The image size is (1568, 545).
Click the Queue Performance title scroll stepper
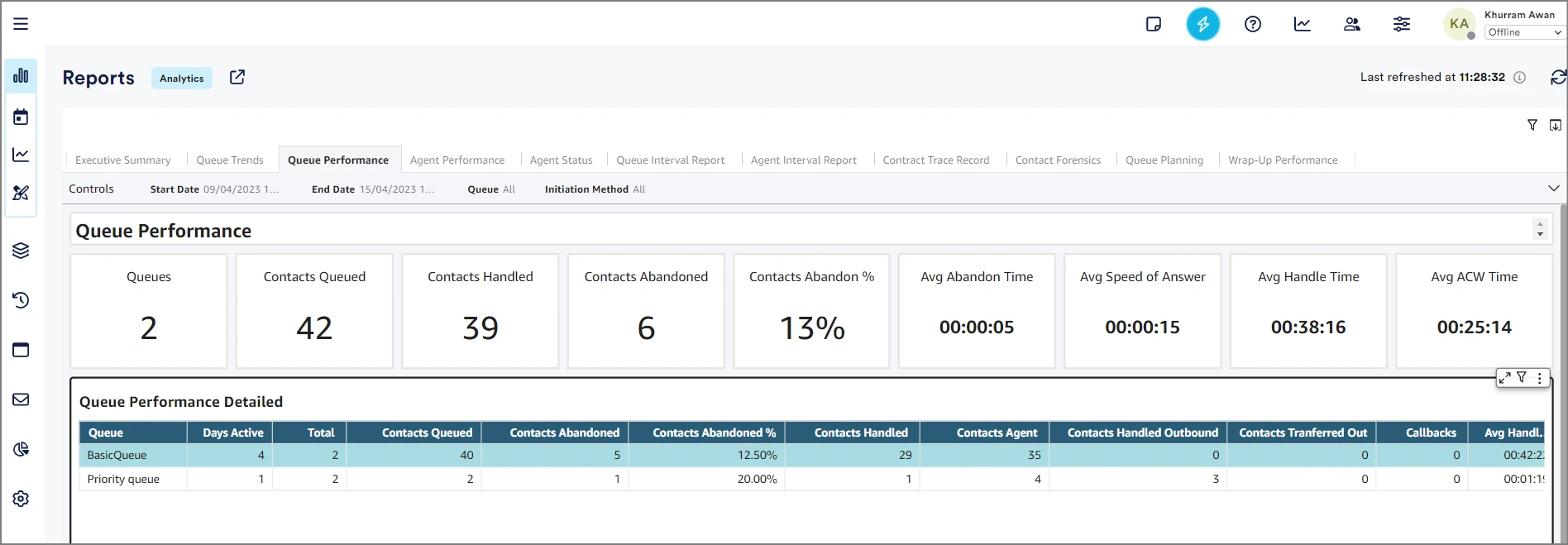click(x=1539, y=229)
